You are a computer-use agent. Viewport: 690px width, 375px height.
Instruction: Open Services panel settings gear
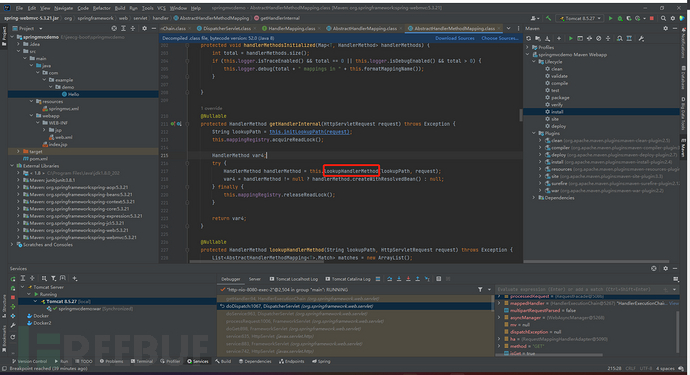(665, 268)
